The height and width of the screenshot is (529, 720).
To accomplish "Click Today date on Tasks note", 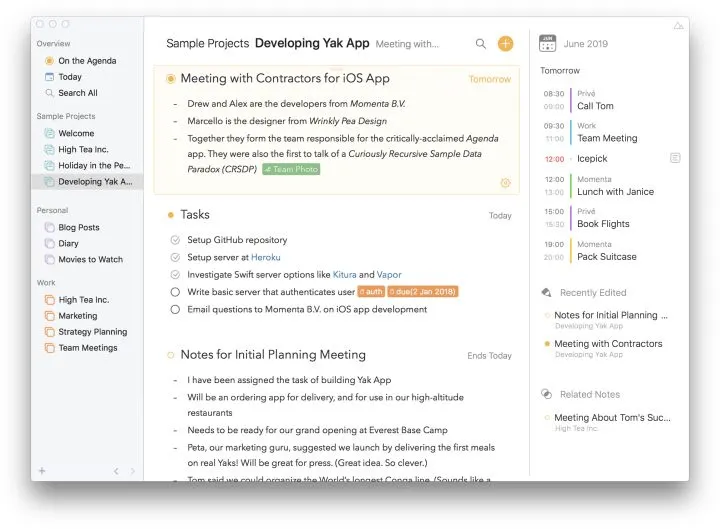I will [x=500, y=215].
